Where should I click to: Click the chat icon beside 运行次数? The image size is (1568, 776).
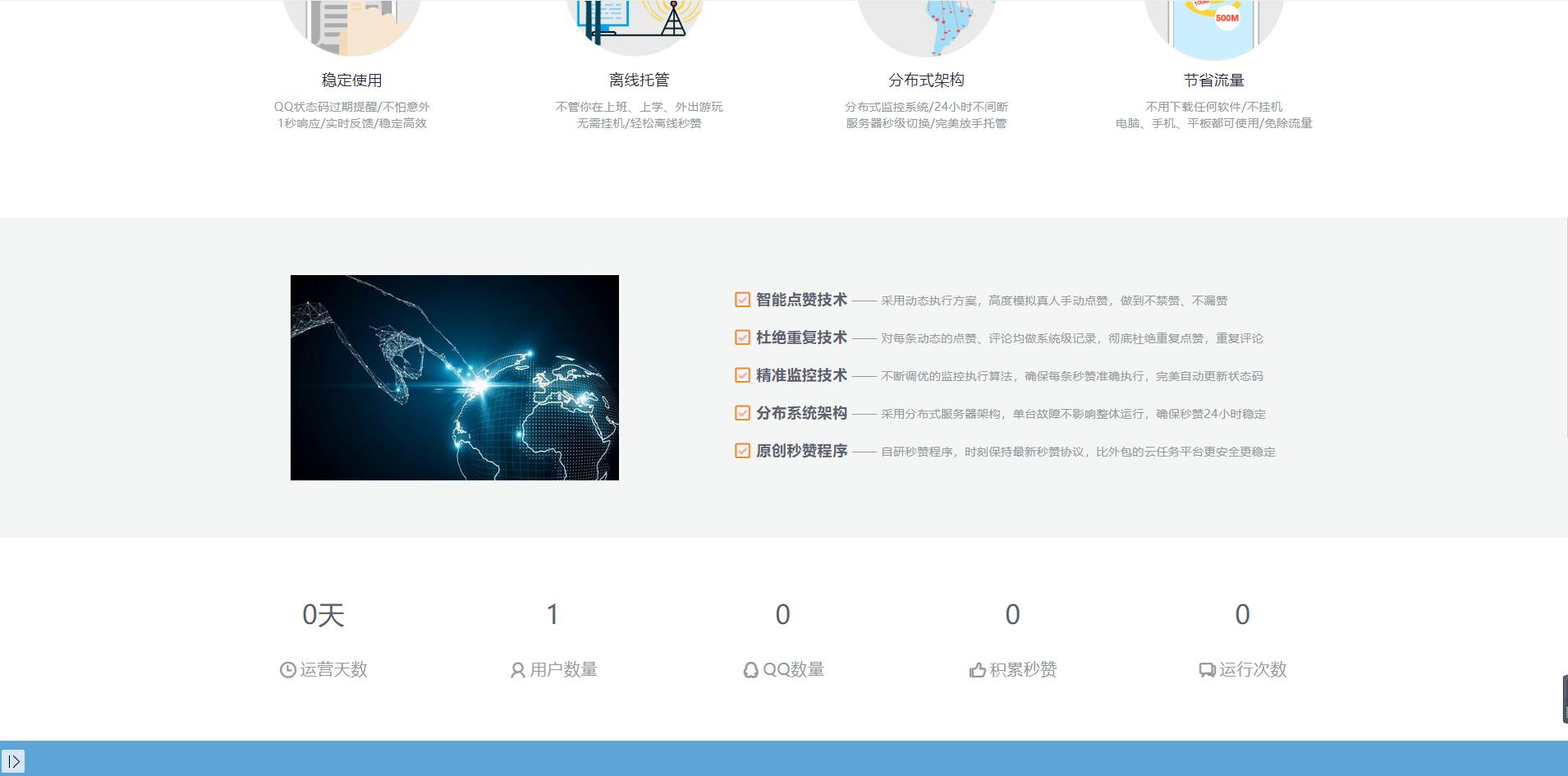(1207, 670)
